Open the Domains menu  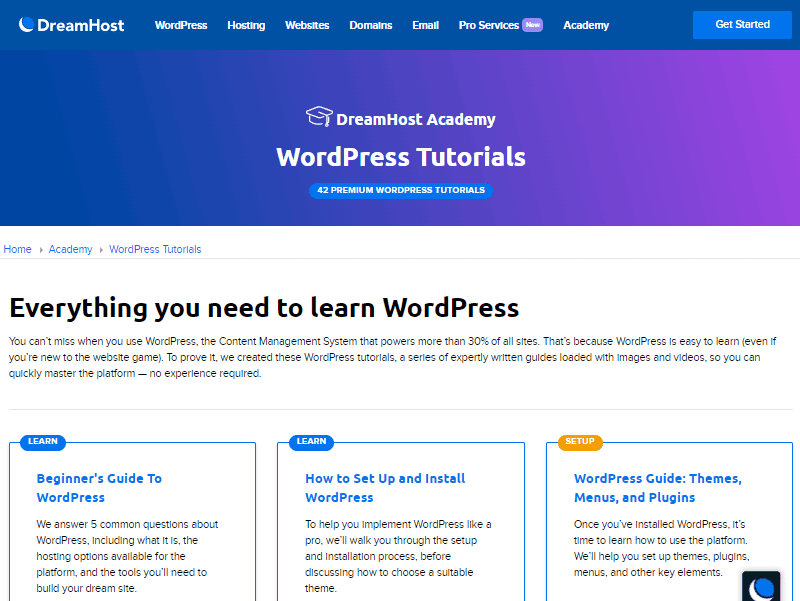[371, 25]
